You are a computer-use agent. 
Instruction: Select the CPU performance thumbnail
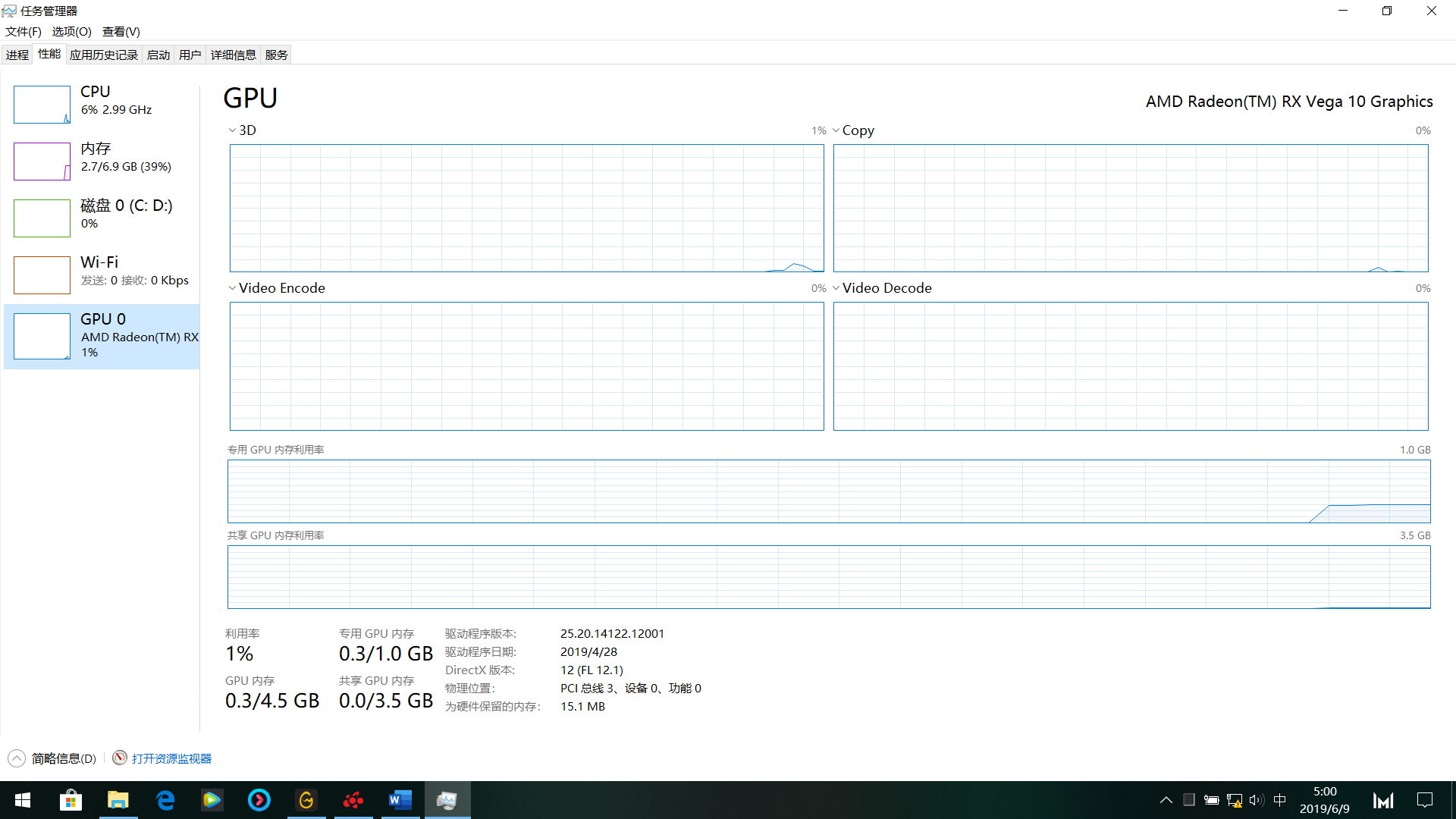(42, 105)
